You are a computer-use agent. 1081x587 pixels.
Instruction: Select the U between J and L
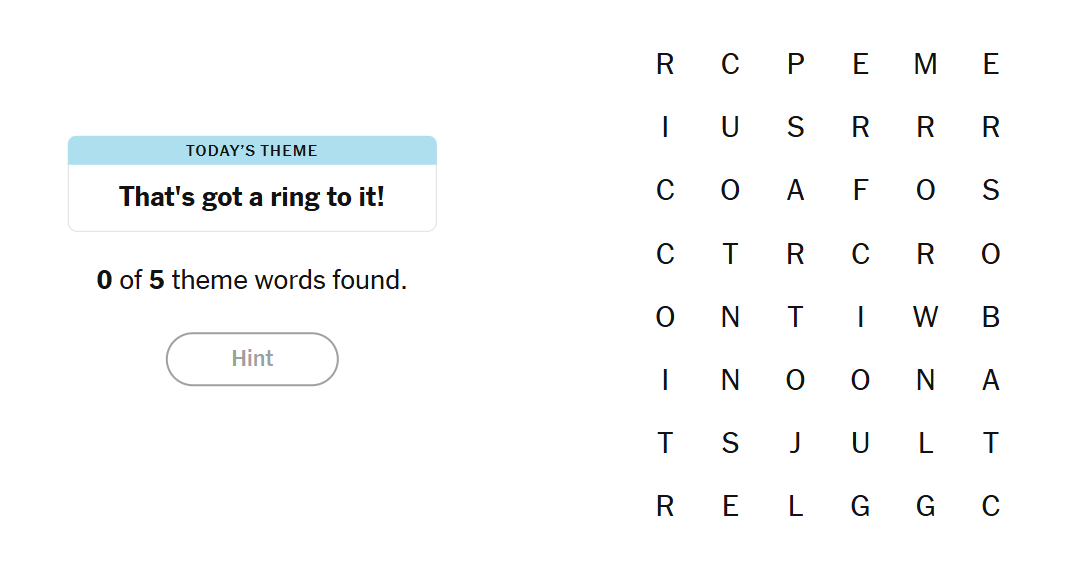click(x=860, y=443)
